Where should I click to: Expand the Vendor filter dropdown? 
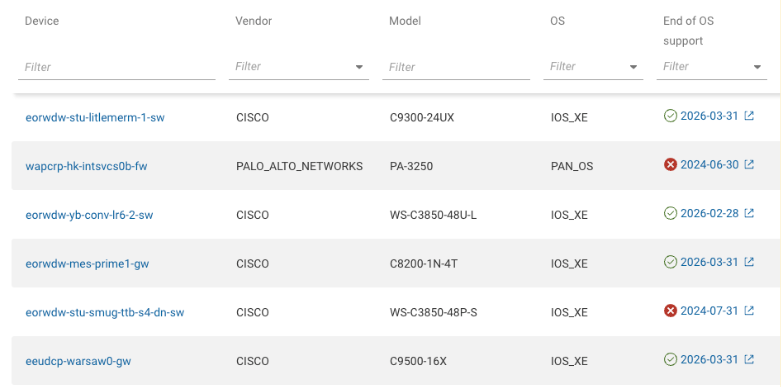tap(359, 67)
